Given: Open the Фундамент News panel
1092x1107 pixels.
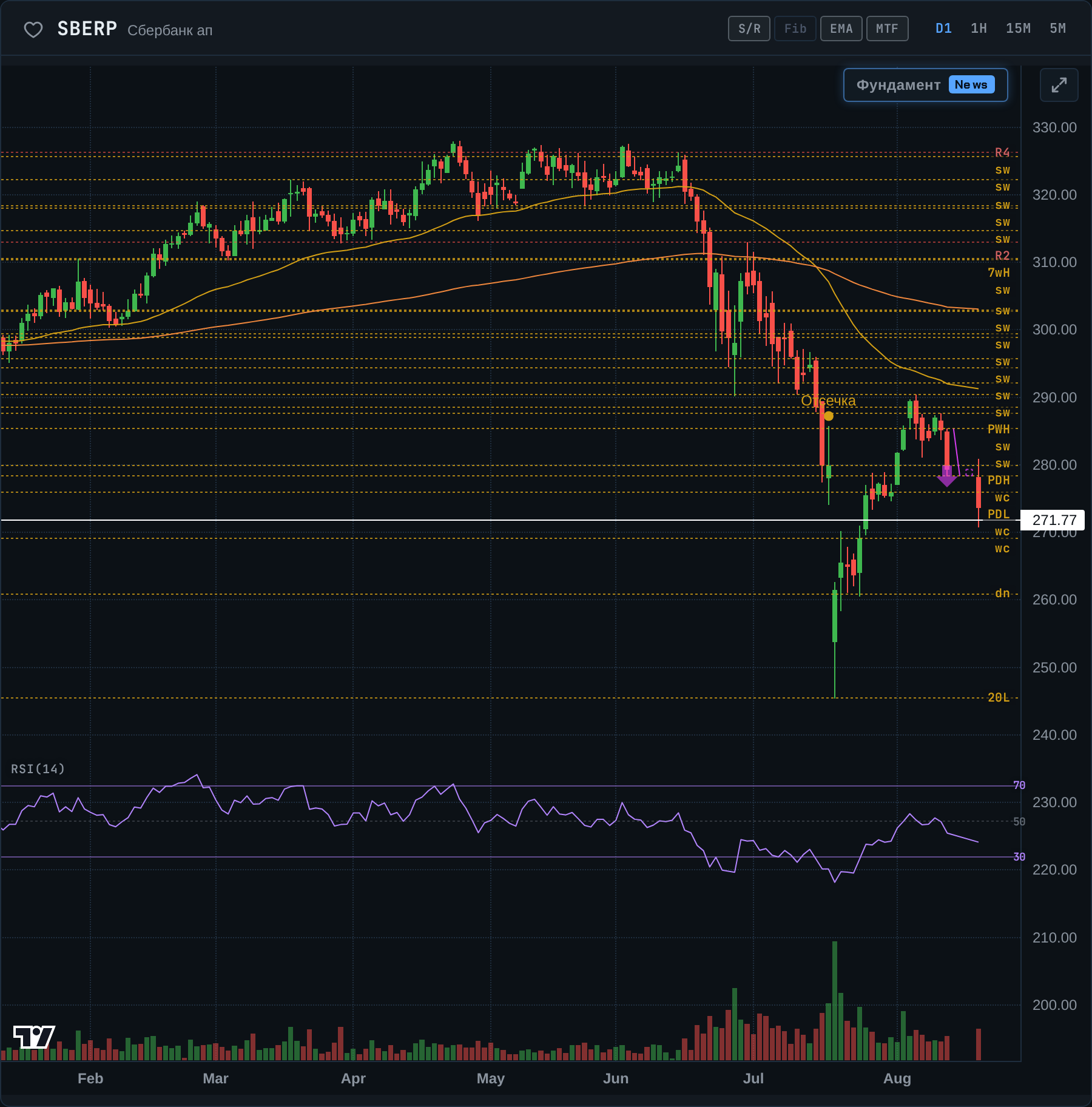Looking at the screenshot, I should click(926, 85).
